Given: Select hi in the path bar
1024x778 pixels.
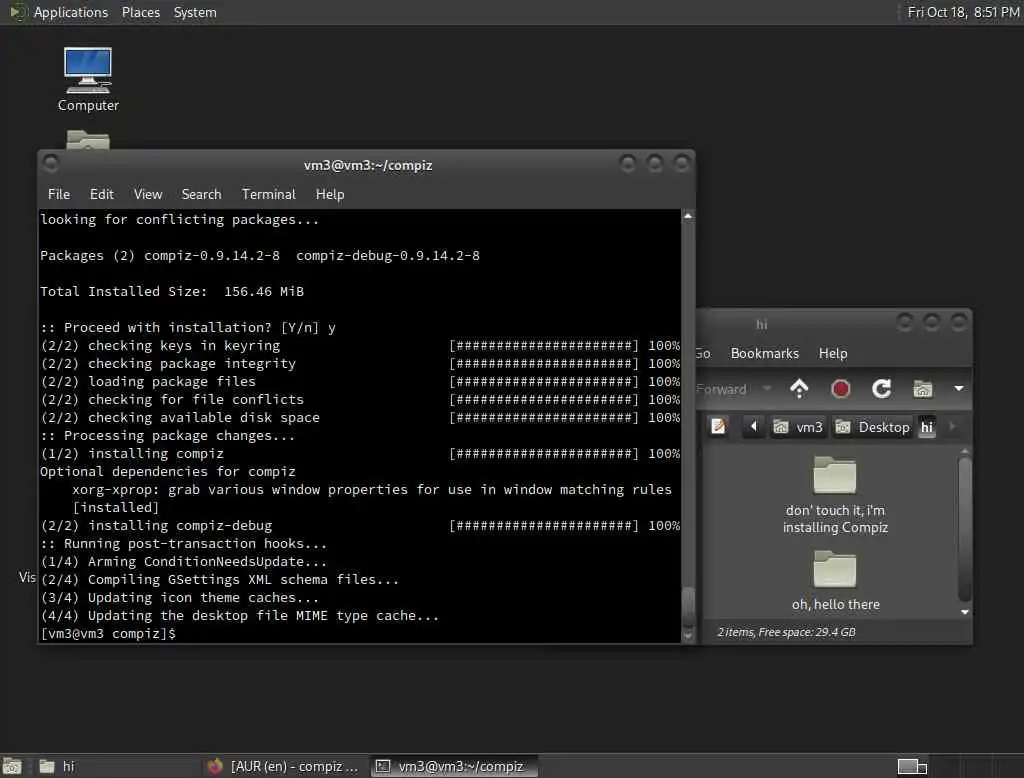Looking at the screenshot, I should pos(927,427).
